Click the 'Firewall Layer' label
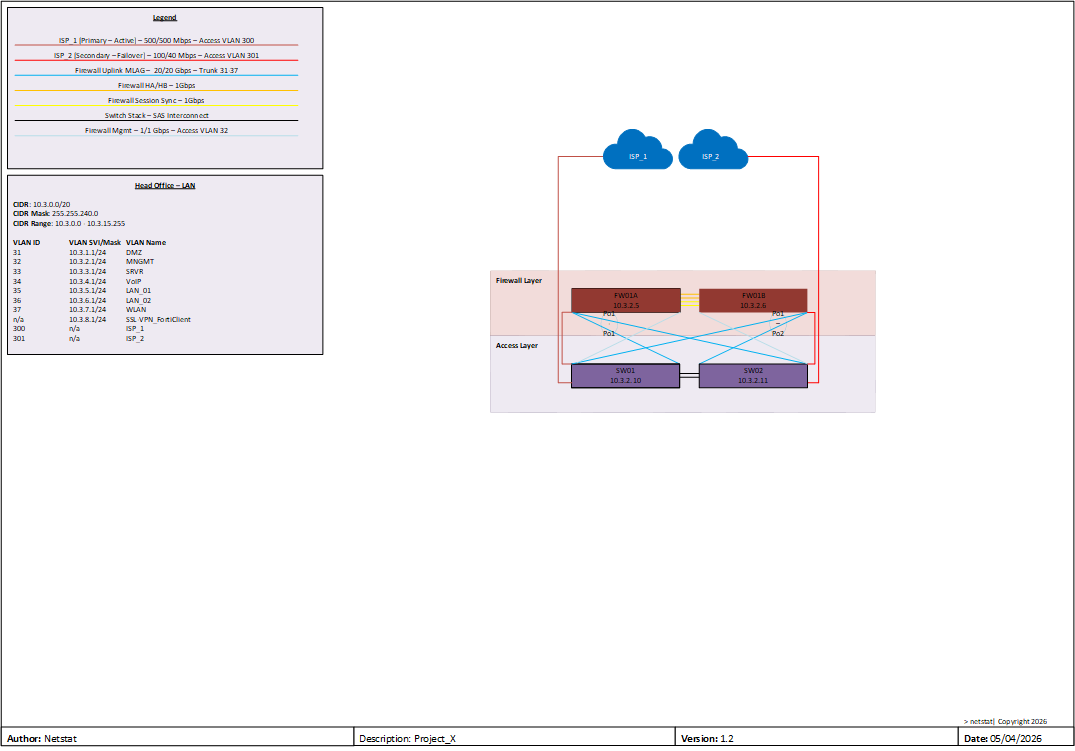The height and width of the screenshot is (751, 1075). tap(519, 281)
